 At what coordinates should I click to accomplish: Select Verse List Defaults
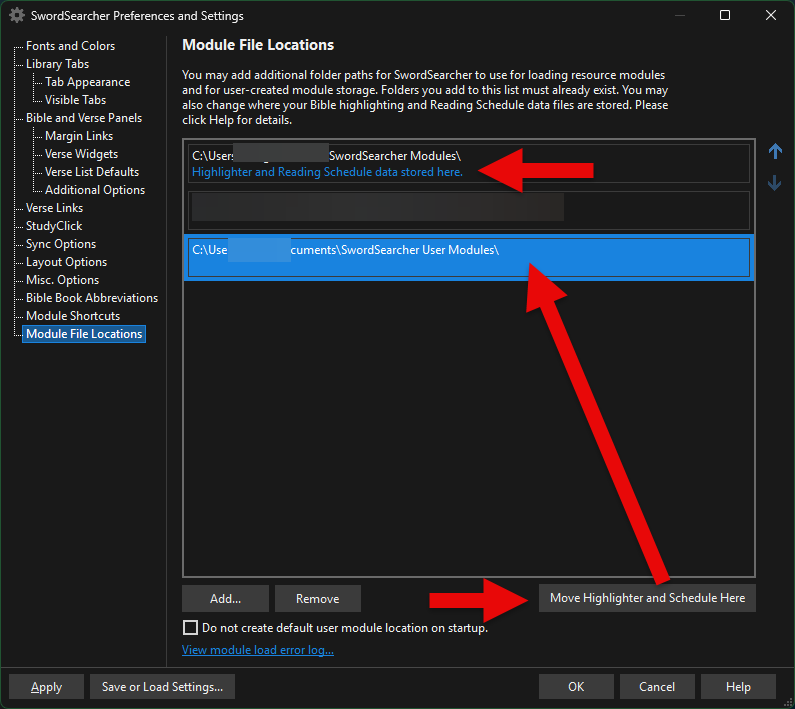(x=92, y=172)
